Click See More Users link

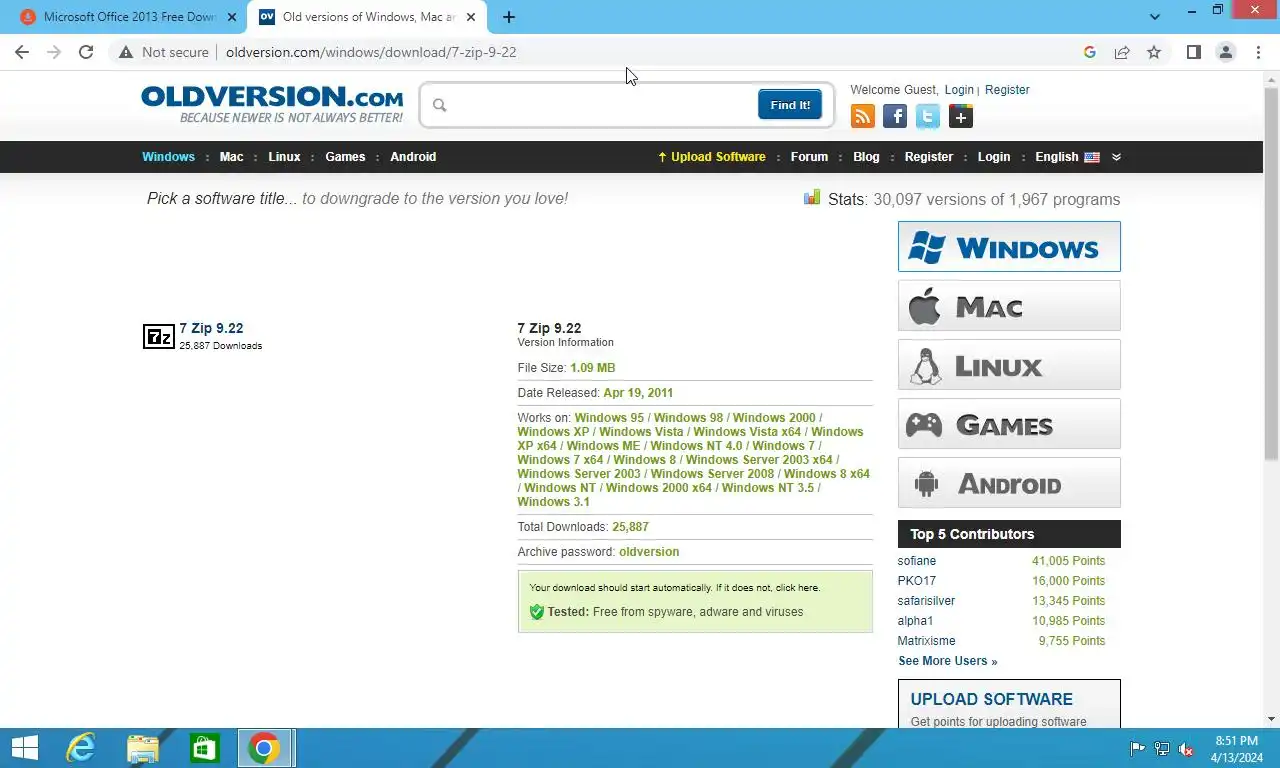coord(947,661)
